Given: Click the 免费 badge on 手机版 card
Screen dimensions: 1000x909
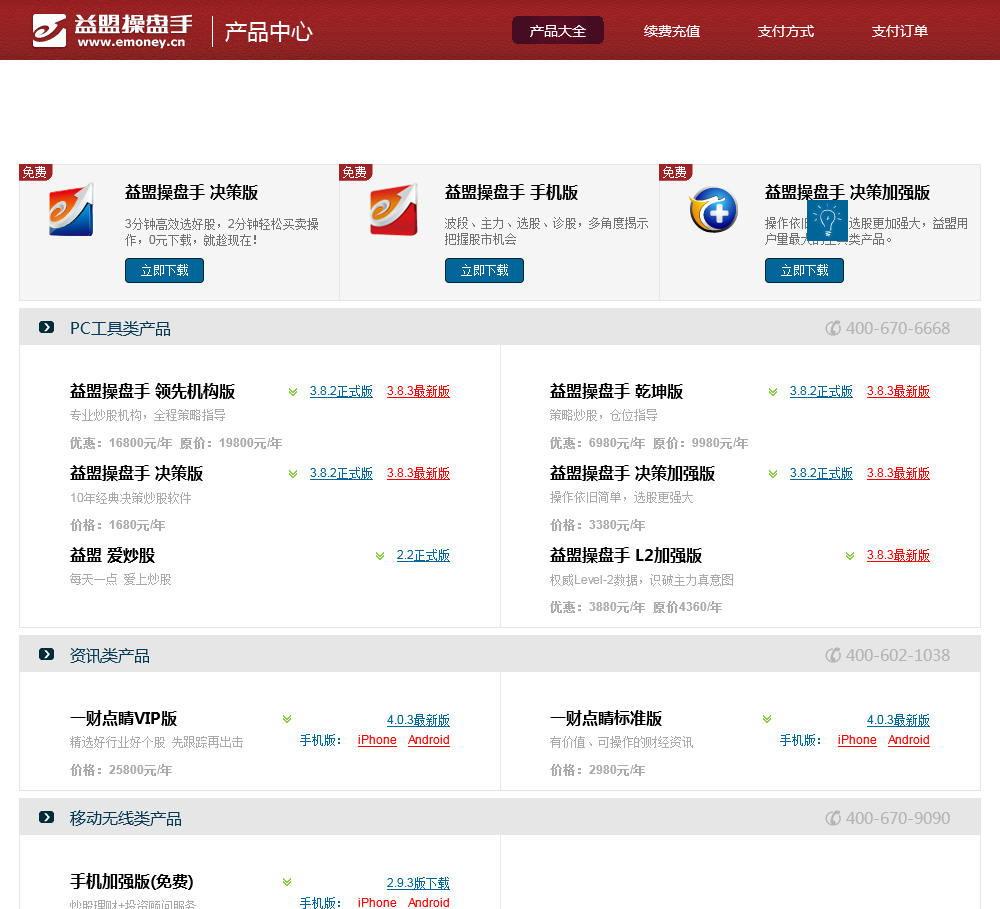Looking at the screenshot, I should (x=356, y=172).
